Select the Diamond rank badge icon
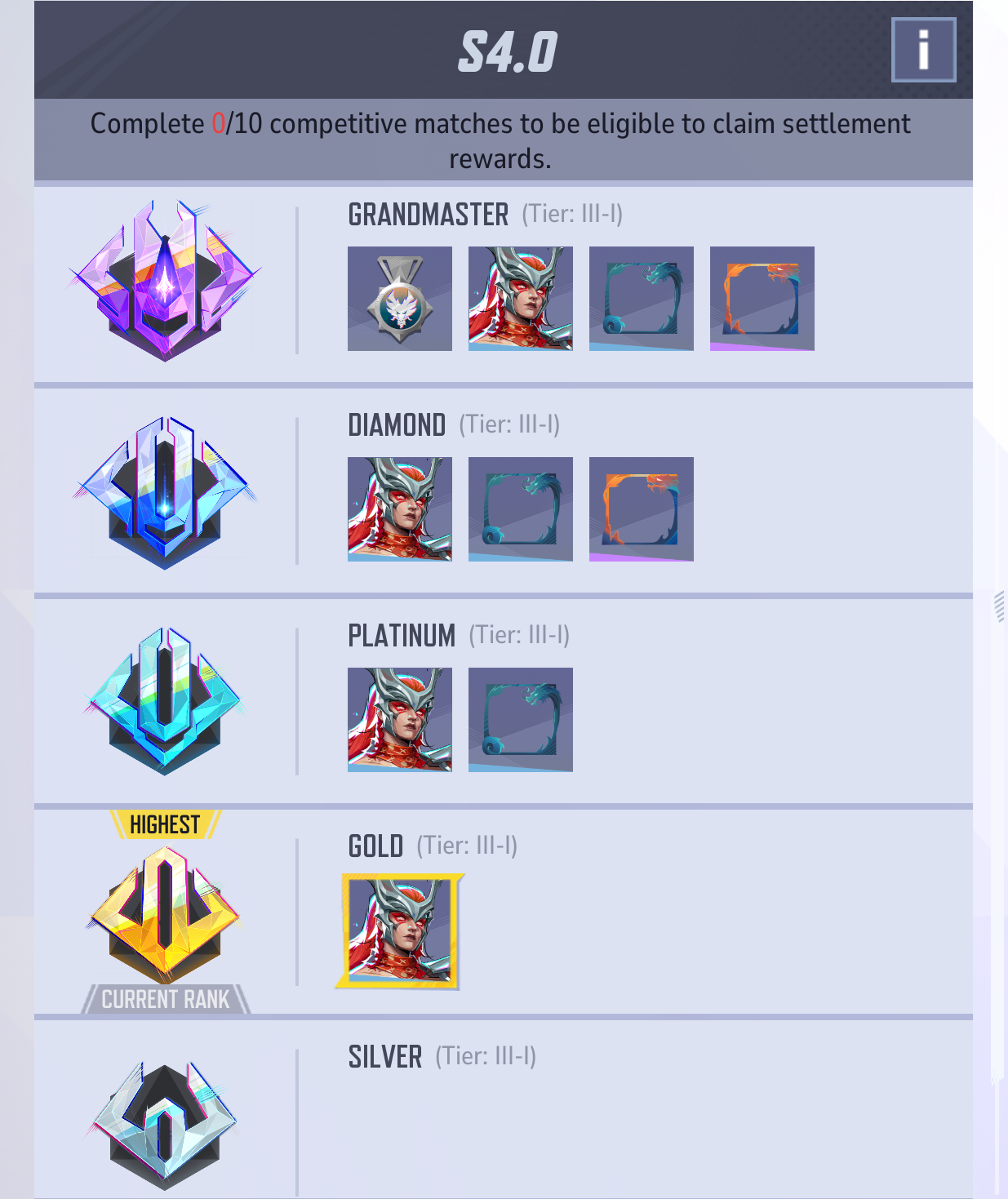This screenshot has width=1008, height=1199. coord(165,492)
